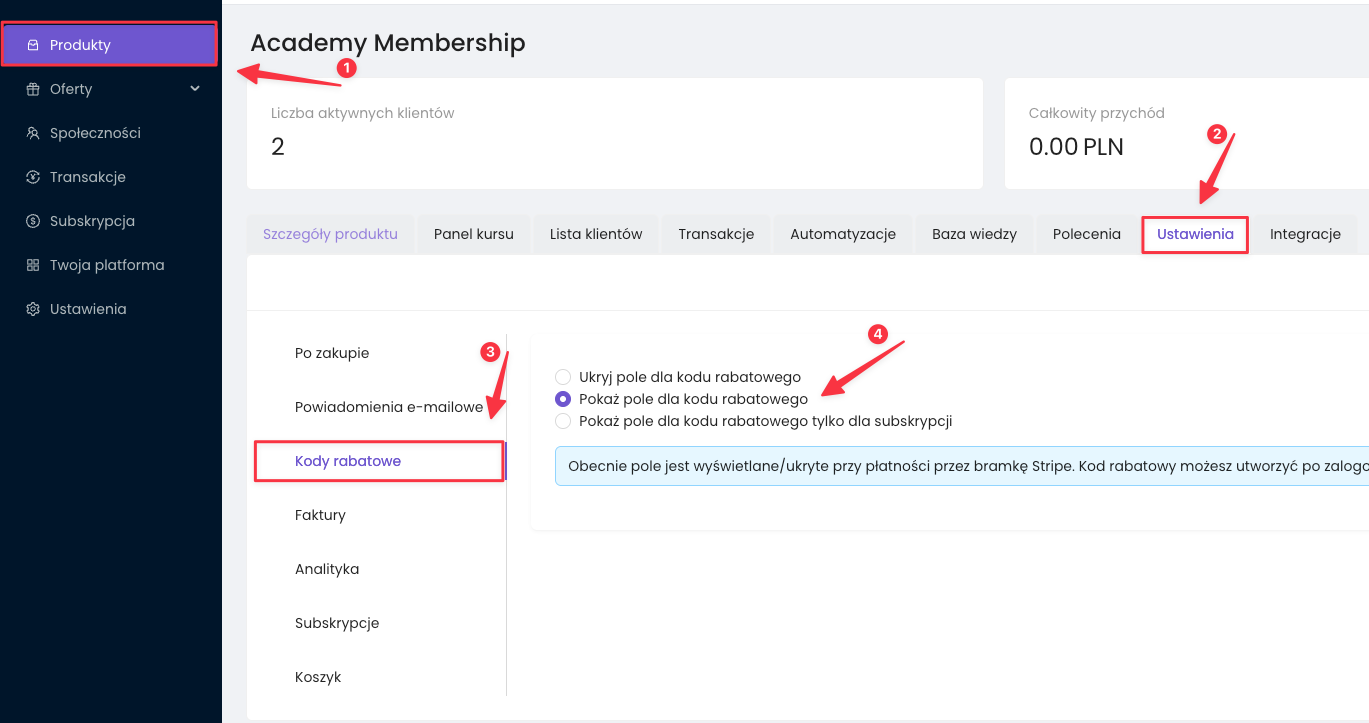1369x723 pixels.
Task: Open the Lista klientów tab
Action: coord(596,234)
